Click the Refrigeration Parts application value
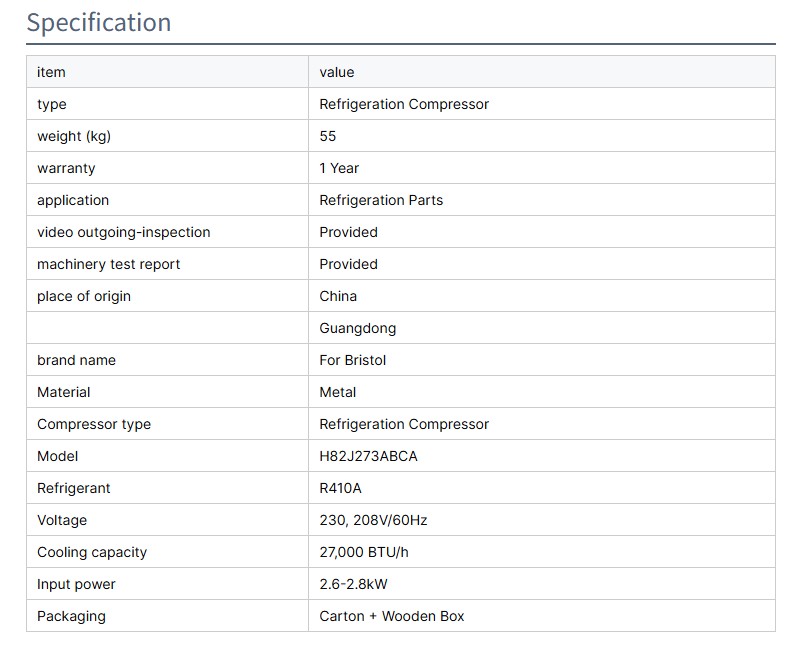This screenshot has width=791, height=648. click(381, 200)
